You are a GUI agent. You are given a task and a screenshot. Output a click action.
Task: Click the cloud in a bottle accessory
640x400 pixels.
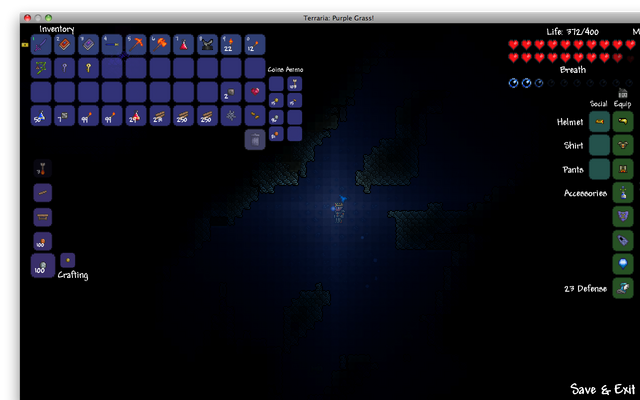623,193
